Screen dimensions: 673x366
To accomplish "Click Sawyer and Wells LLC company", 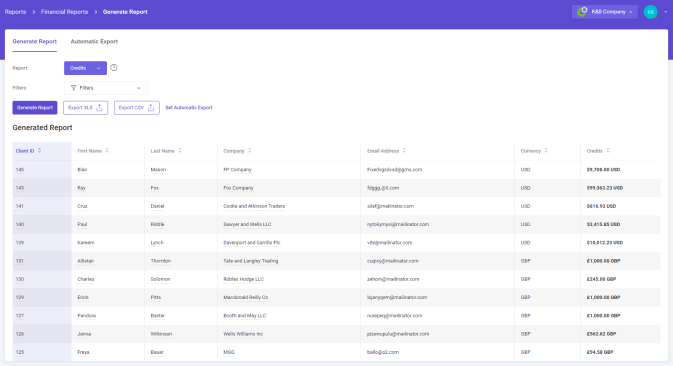I will pyautogui.click(x=247, y=224).
